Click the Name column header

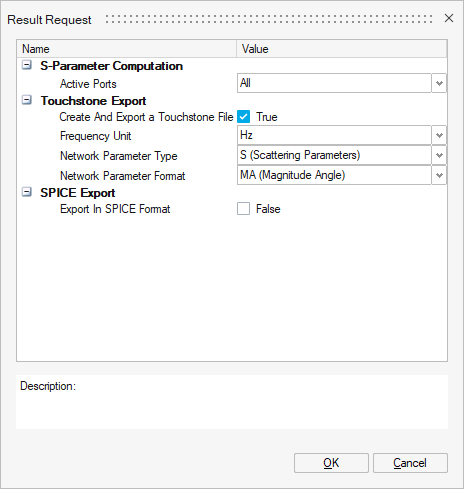127,49
